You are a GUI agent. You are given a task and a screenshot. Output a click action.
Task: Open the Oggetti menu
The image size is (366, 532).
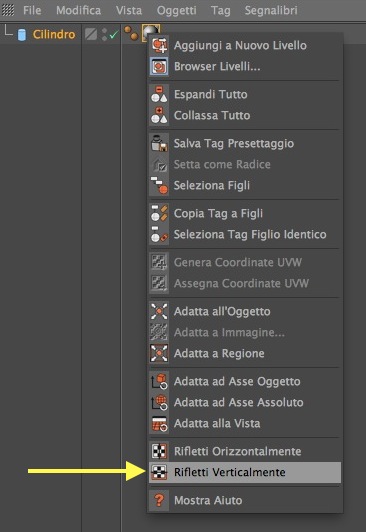coord(176,11)
